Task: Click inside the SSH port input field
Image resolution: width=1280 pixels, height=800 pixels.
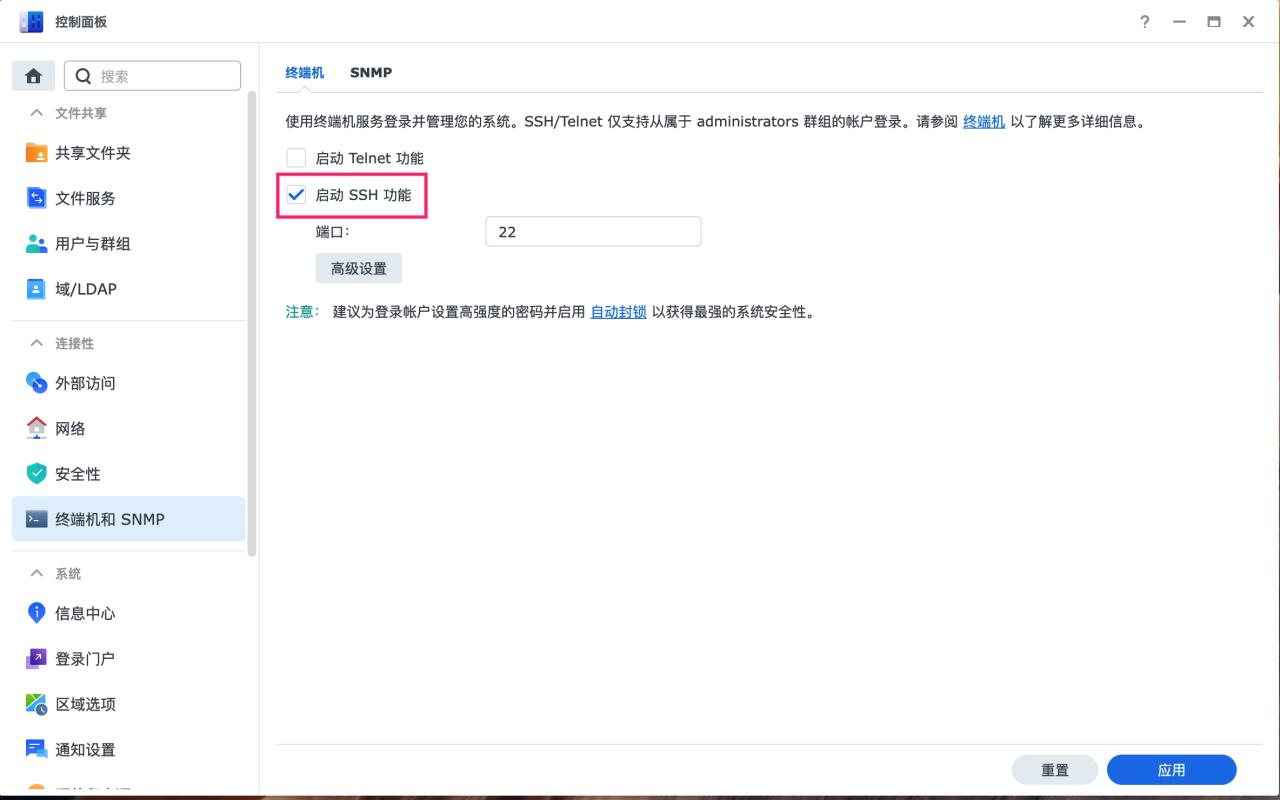Action: point(592,231)
